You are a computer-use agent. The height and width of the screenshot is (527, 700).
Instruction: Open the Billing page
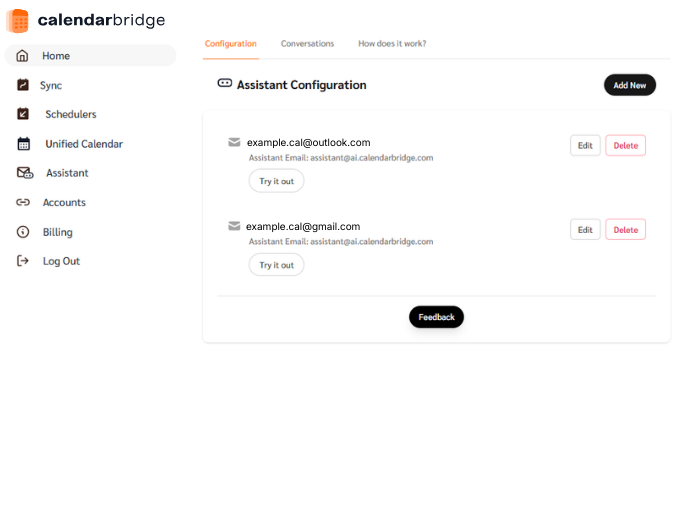(58, 232)
